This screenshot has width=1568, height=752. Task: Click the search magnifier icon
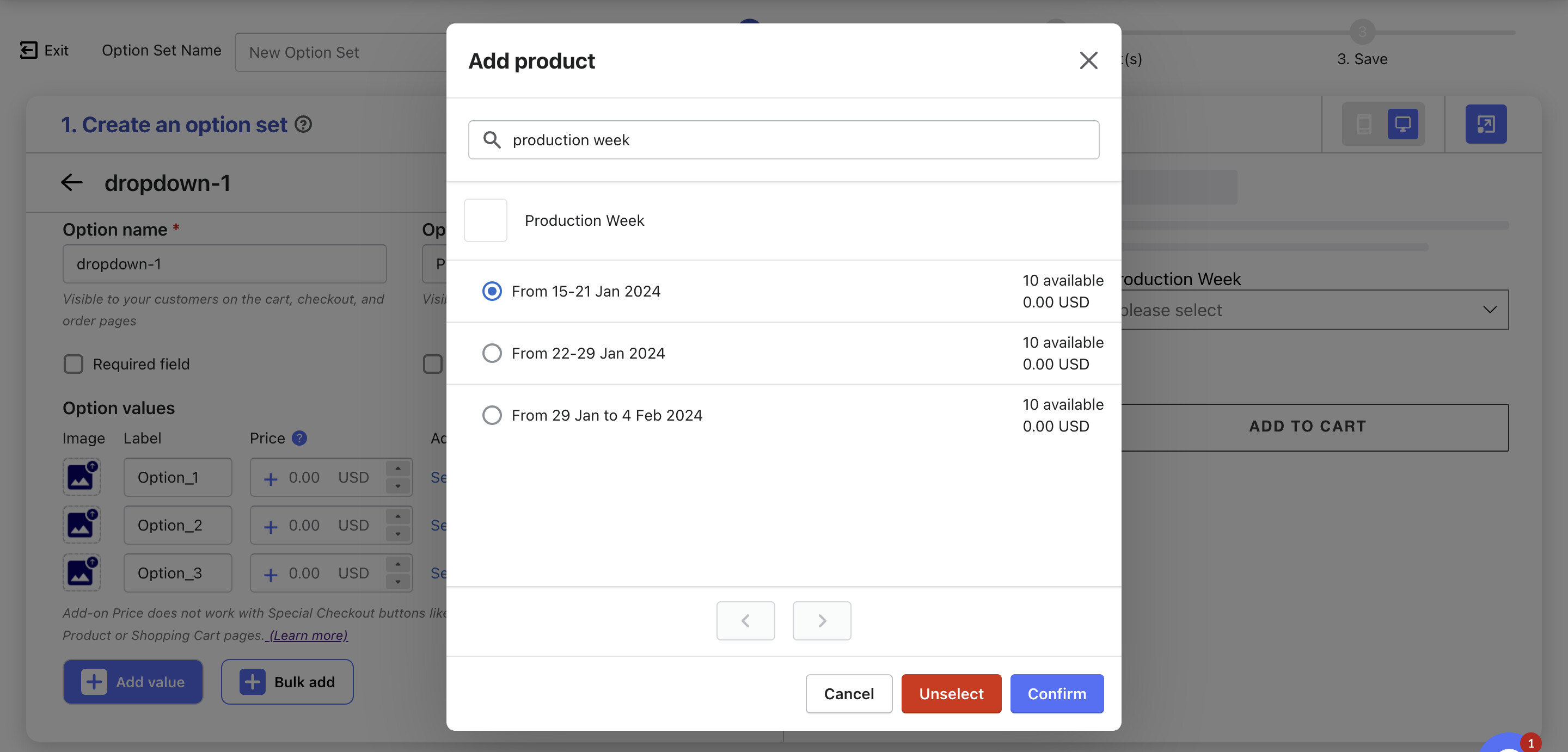(x=492, y=140)
